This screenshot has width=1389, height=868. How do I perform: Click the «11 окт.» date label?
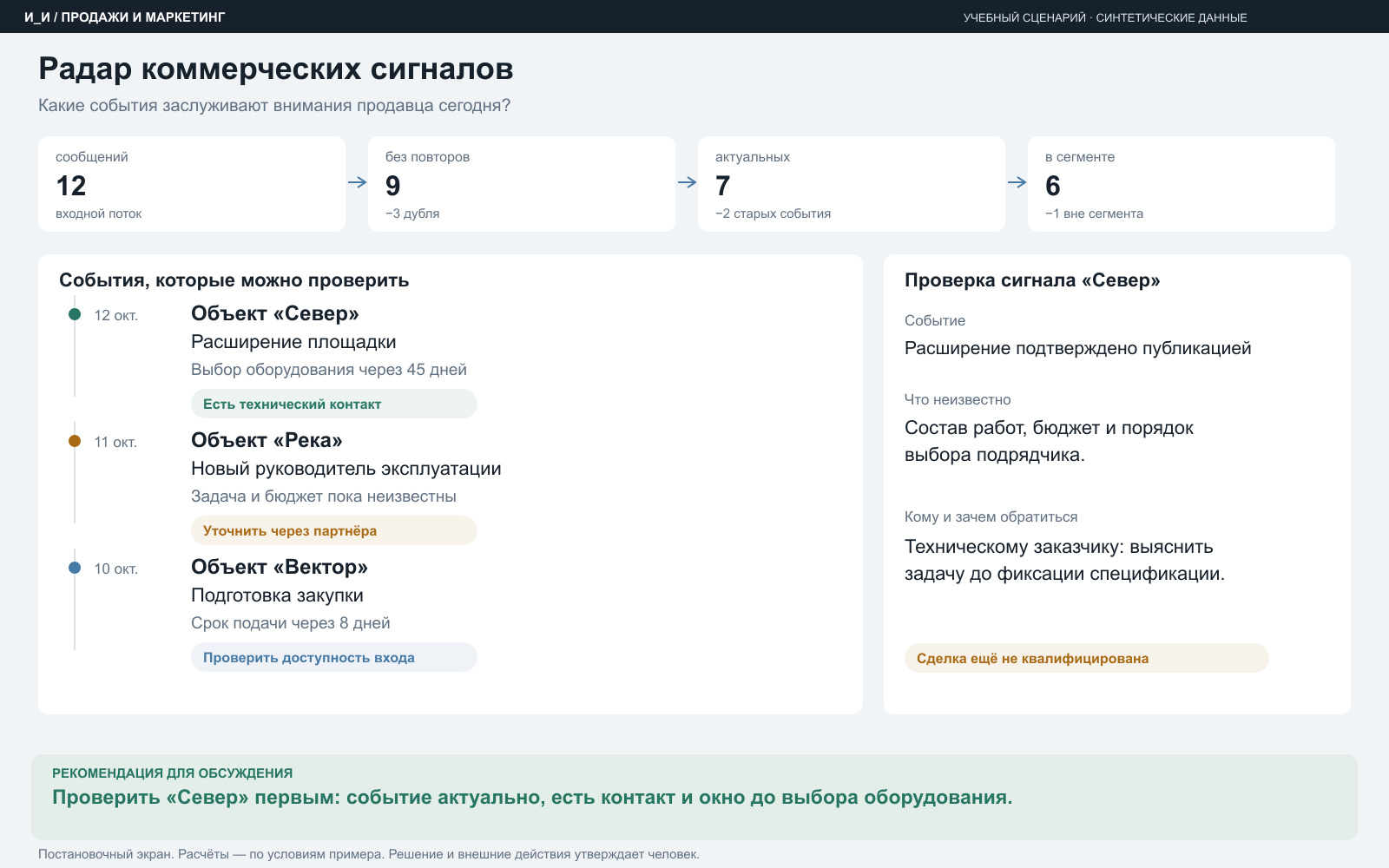point(115,442)
